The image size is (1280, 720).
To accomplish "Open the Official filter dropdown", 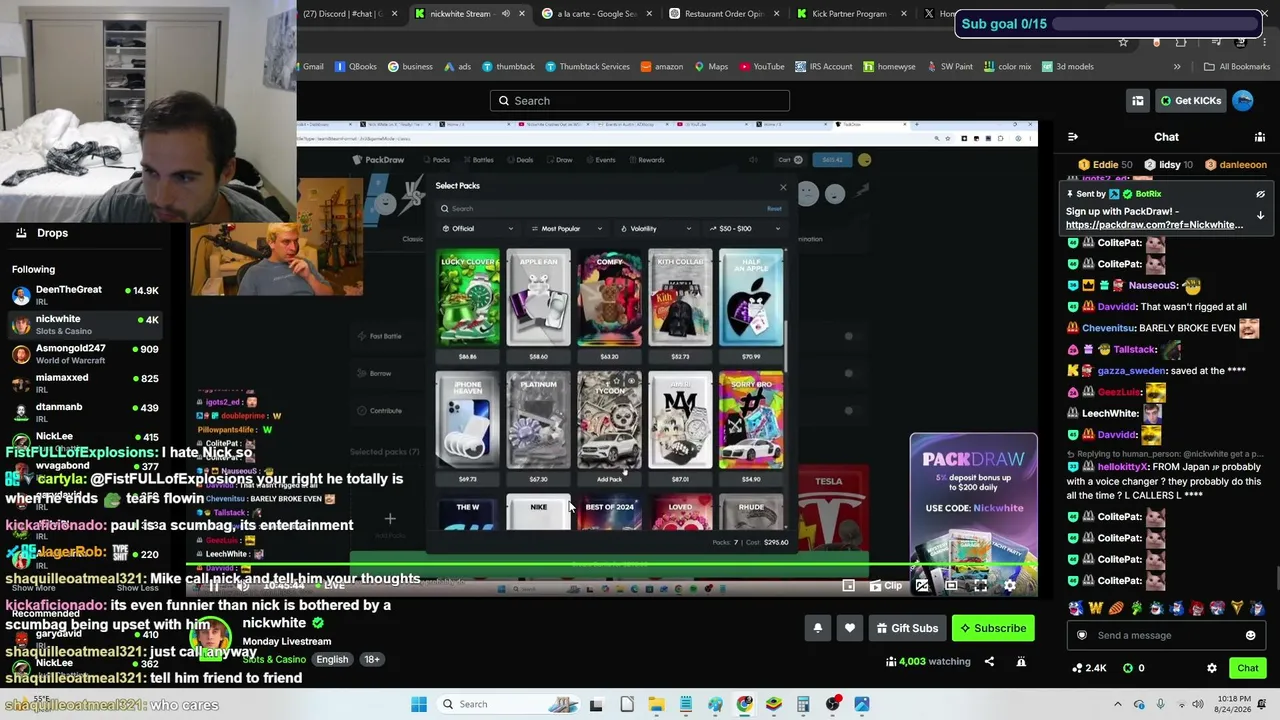I will pos(478,229).
